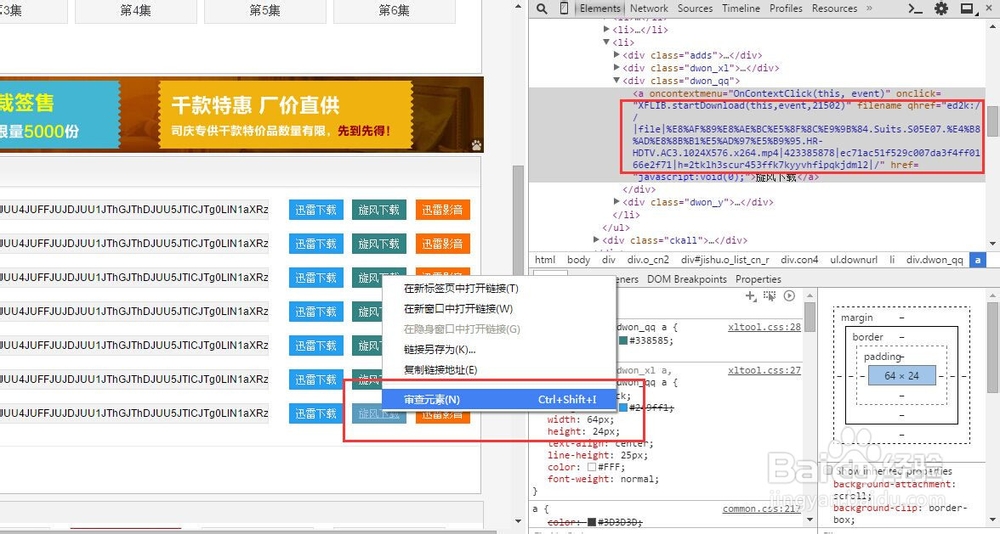Click the dock-side window icon

pyautogui.click(x=967, y=9)
